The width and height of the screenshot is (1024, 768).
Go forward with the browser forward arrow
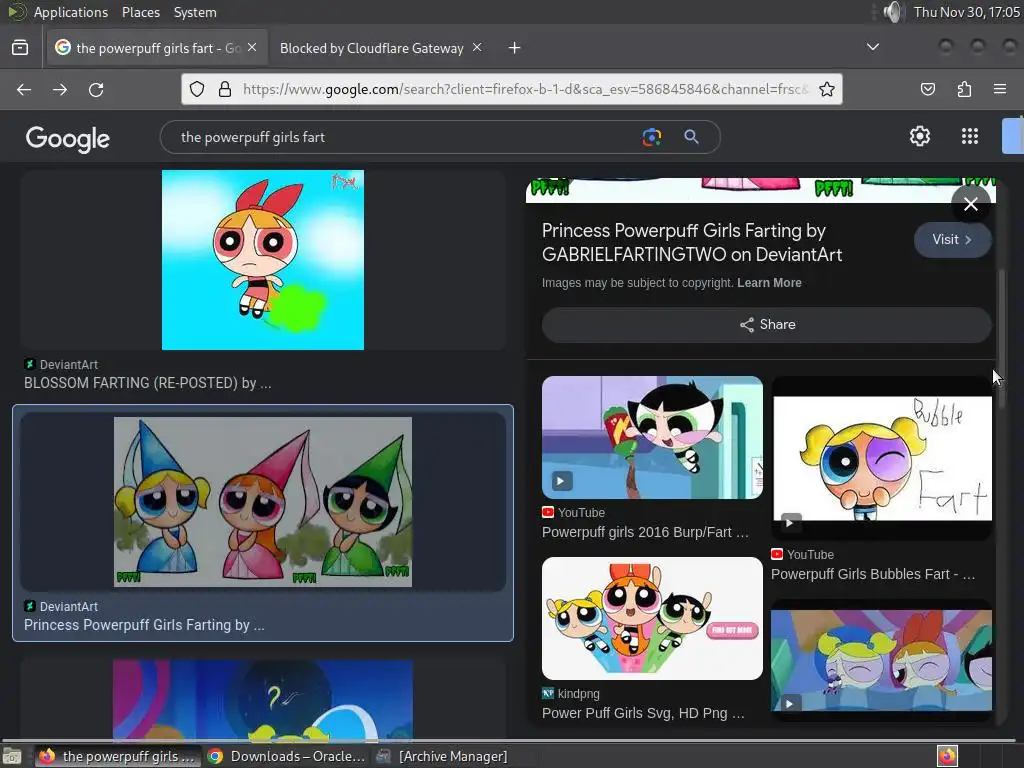pyautogui.click(x=60, y=89)
